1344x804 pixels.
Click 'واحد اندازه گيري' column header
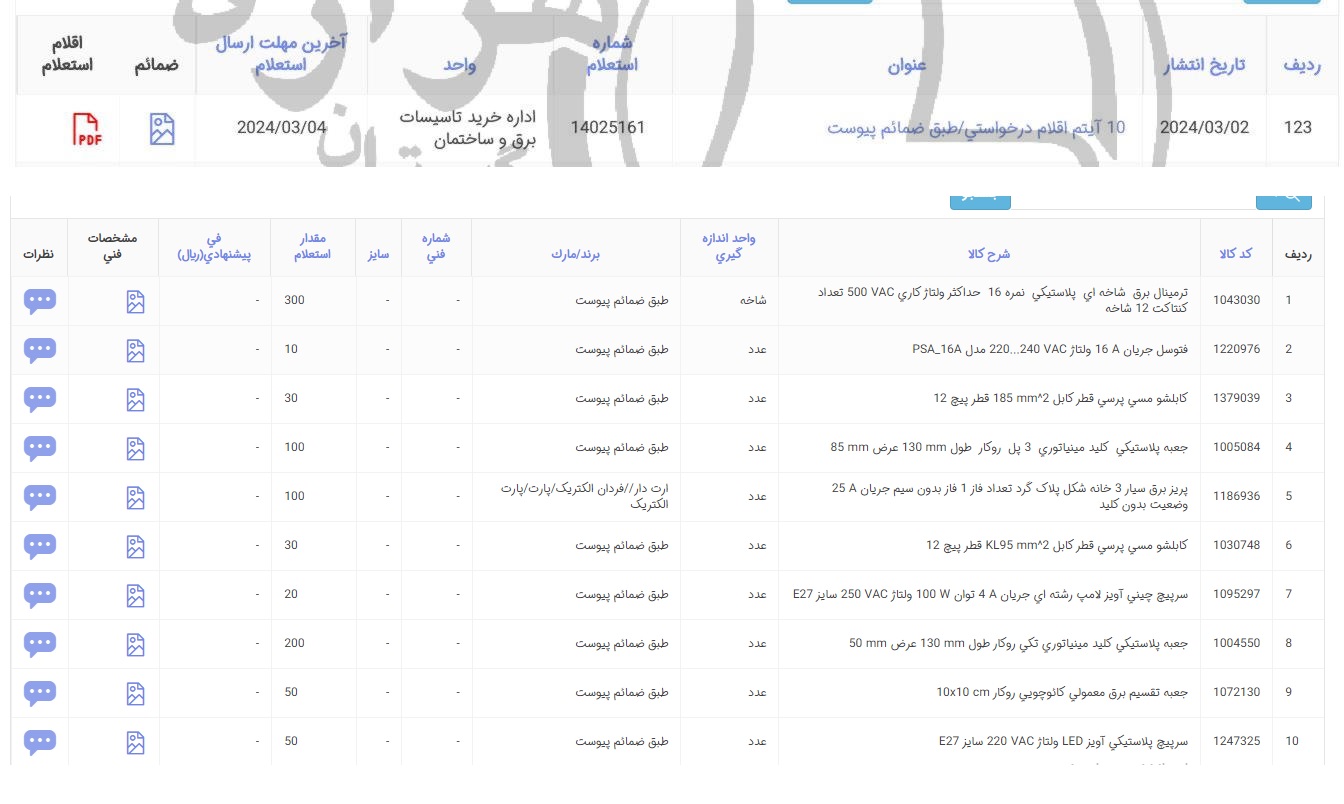pyautogui.click(x=729, y=246)
